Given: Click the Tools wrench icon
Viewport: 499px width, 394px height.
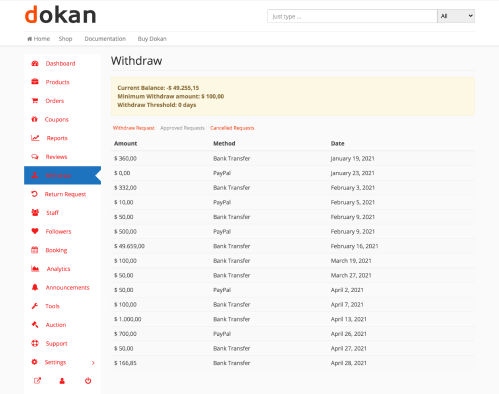Looking at the screenshot, I should pyautogui.click(x=35, y=306).
